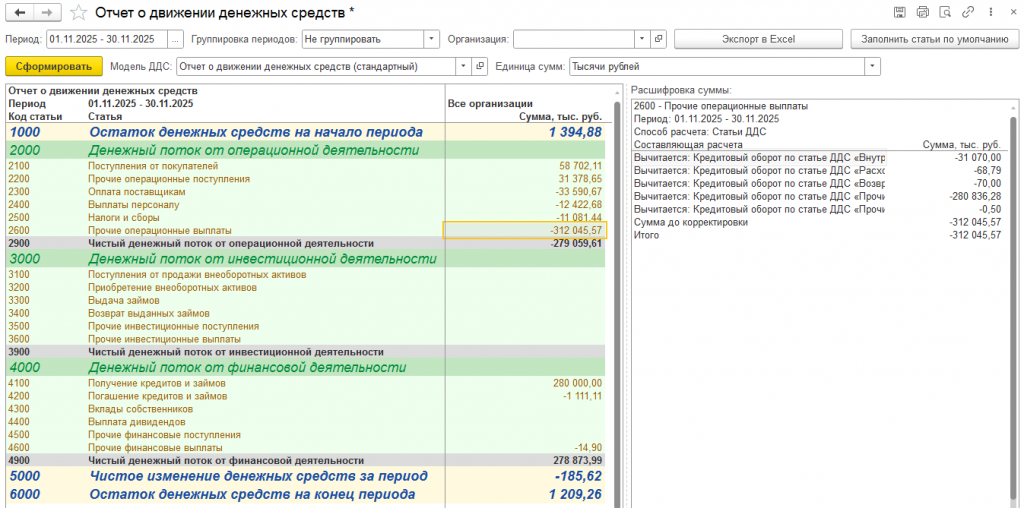Click the Период date range input field

click(107, 39)
